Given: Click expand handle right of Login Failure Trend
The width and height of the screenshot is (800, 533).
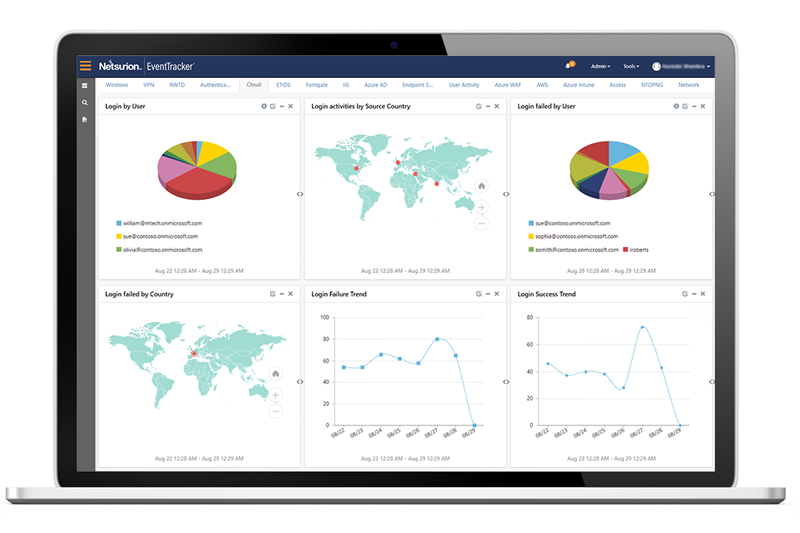Looking at the screenshot, I should [x=506, y=382].
